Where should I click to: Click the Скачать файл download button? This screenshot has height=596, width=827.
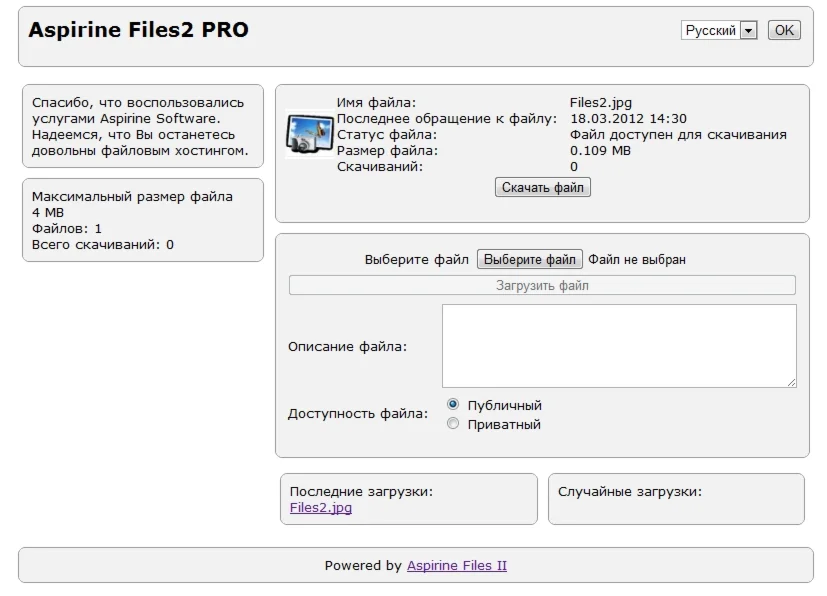[x=543, y=187]
